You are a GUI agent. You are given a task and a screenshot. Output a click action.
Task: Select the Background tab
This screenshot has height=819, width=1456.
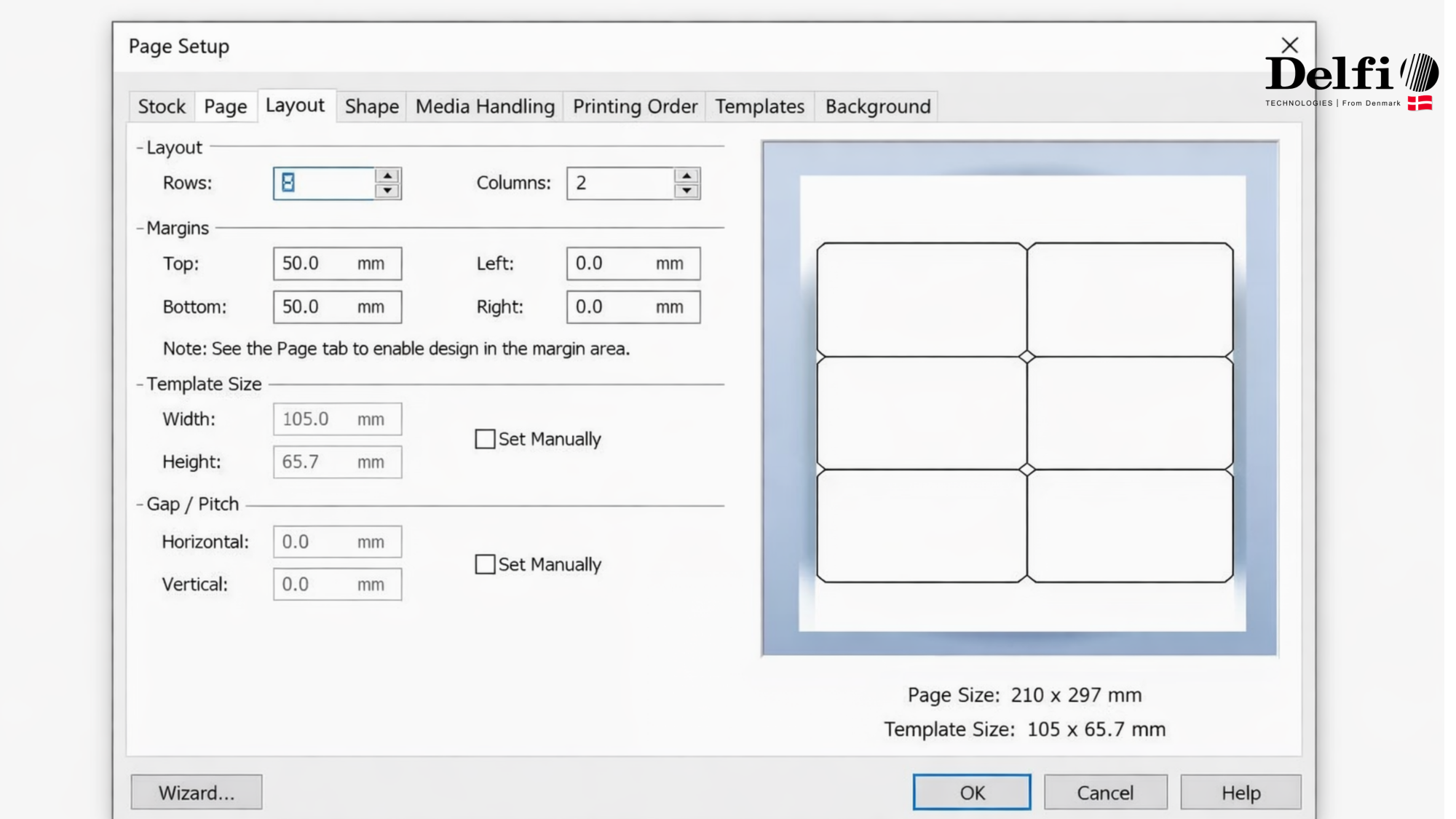click(877, 106)
